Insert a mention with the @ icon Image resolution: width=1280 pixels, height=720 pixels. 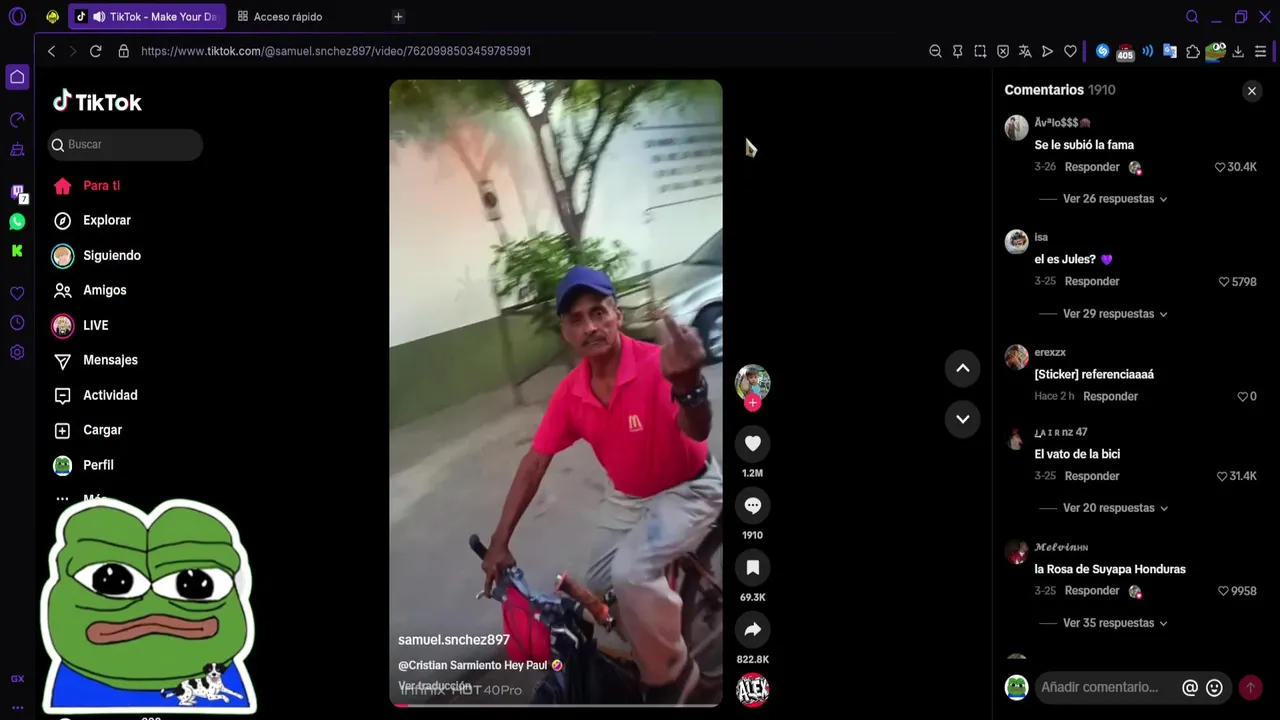point(1190,688)
